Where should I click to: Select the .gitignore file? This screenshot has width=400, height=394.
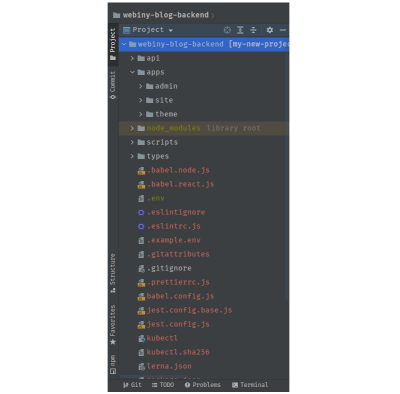click(169, 268)
